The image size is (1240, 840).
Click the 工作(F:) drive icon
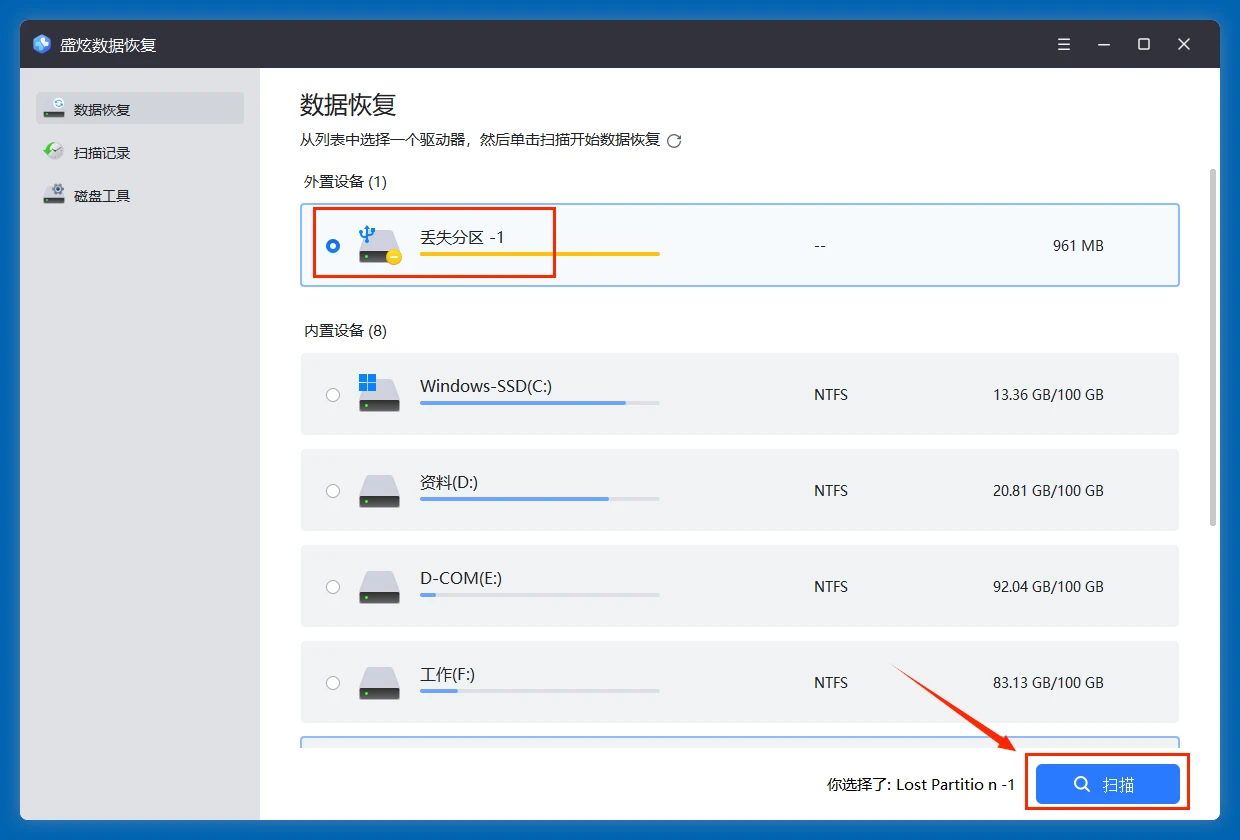[x=379, y=682]
